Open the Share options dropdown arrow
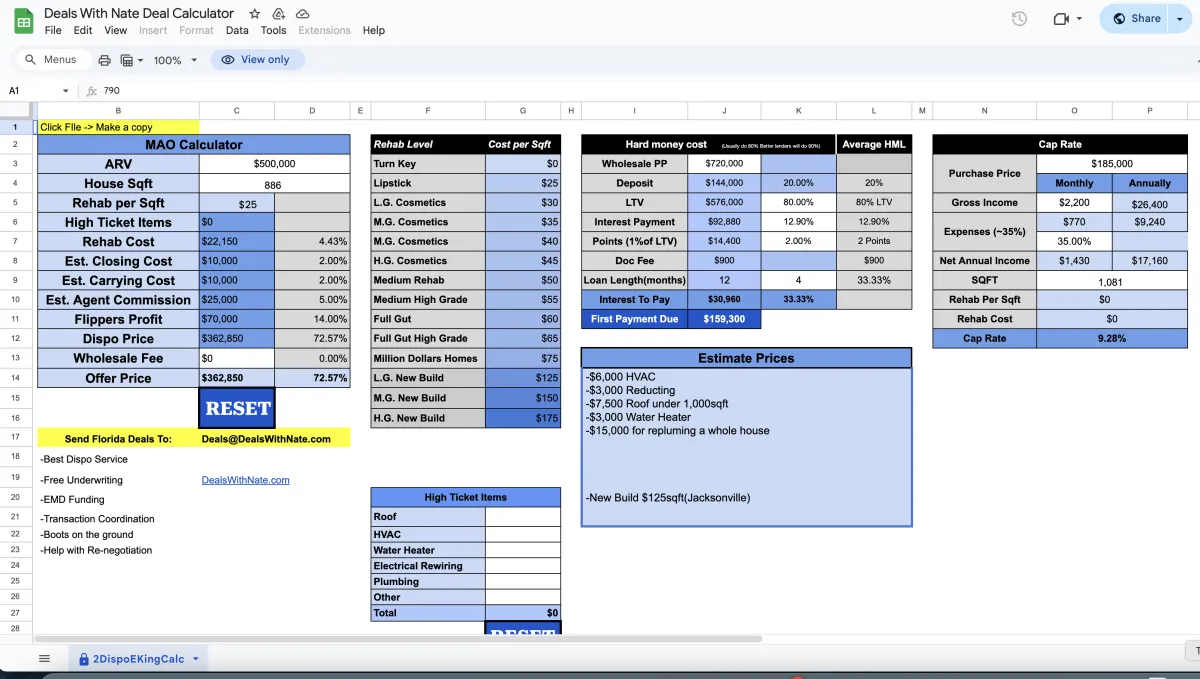 coord(1181,18)
